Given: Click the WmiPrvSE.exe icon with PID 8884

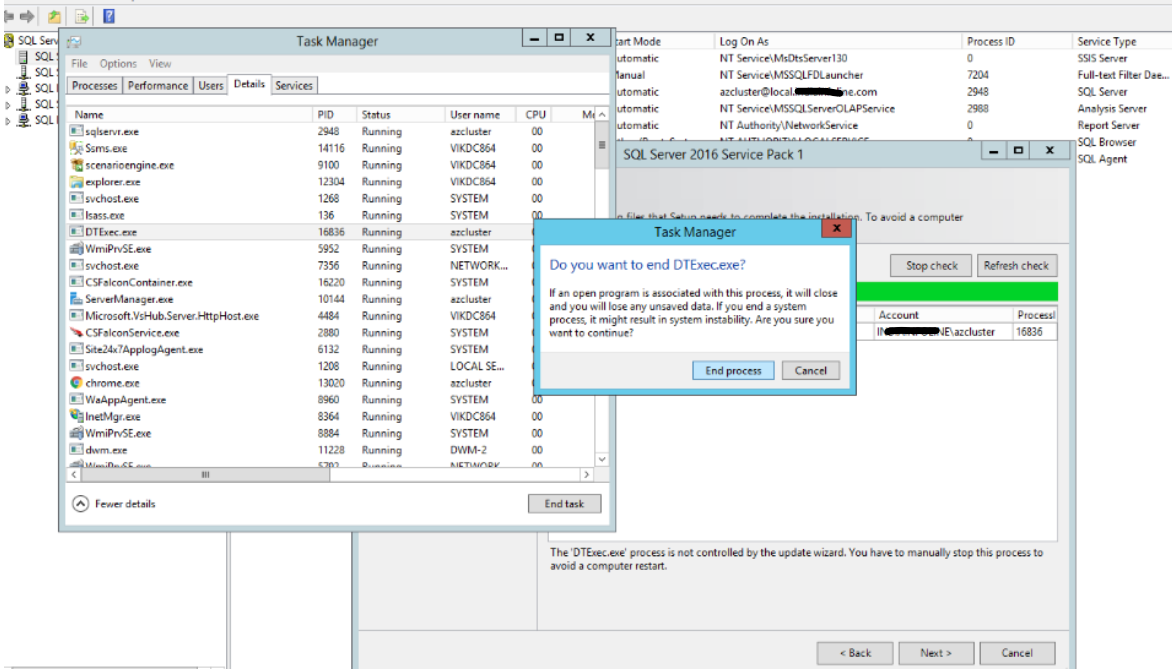Looking at the screenshot, I should (x=76, y=434).
